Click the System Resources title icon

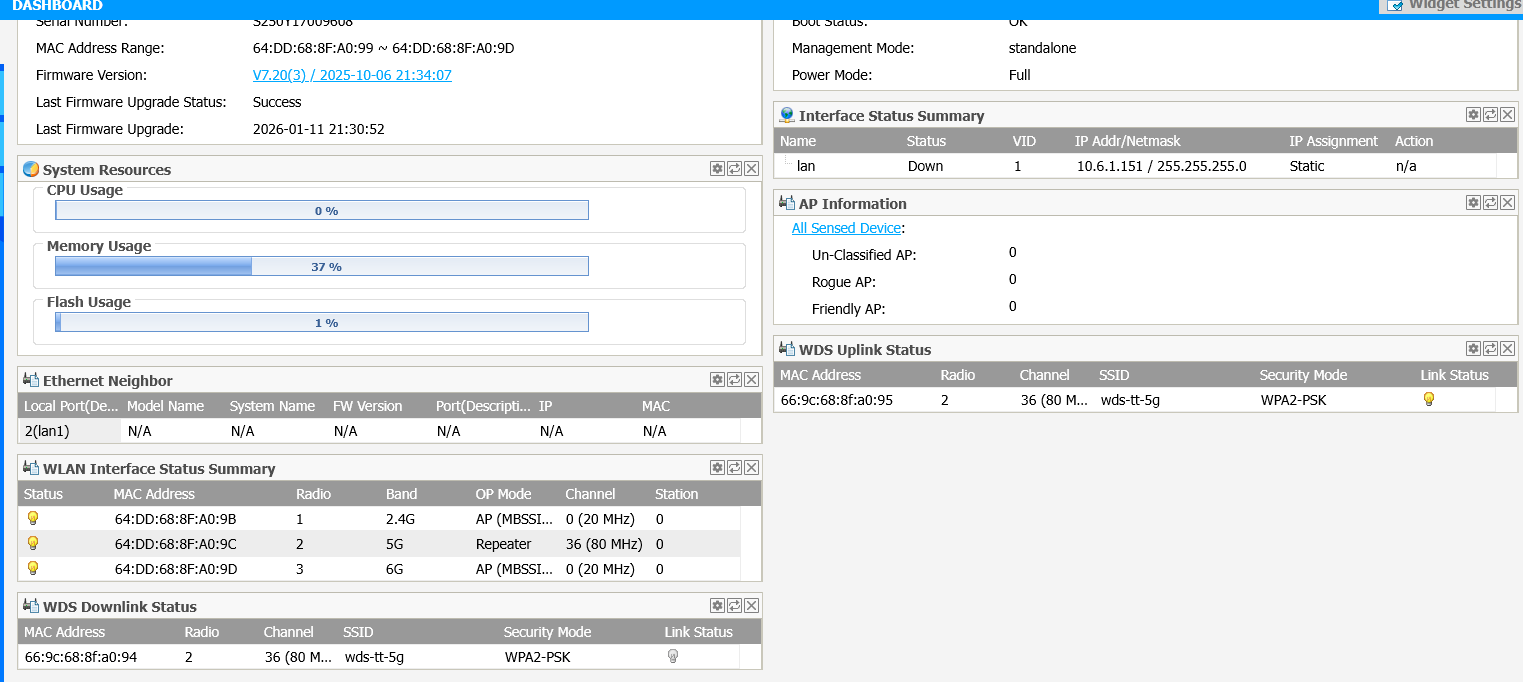pyautogui.click(x=31, y=169)
